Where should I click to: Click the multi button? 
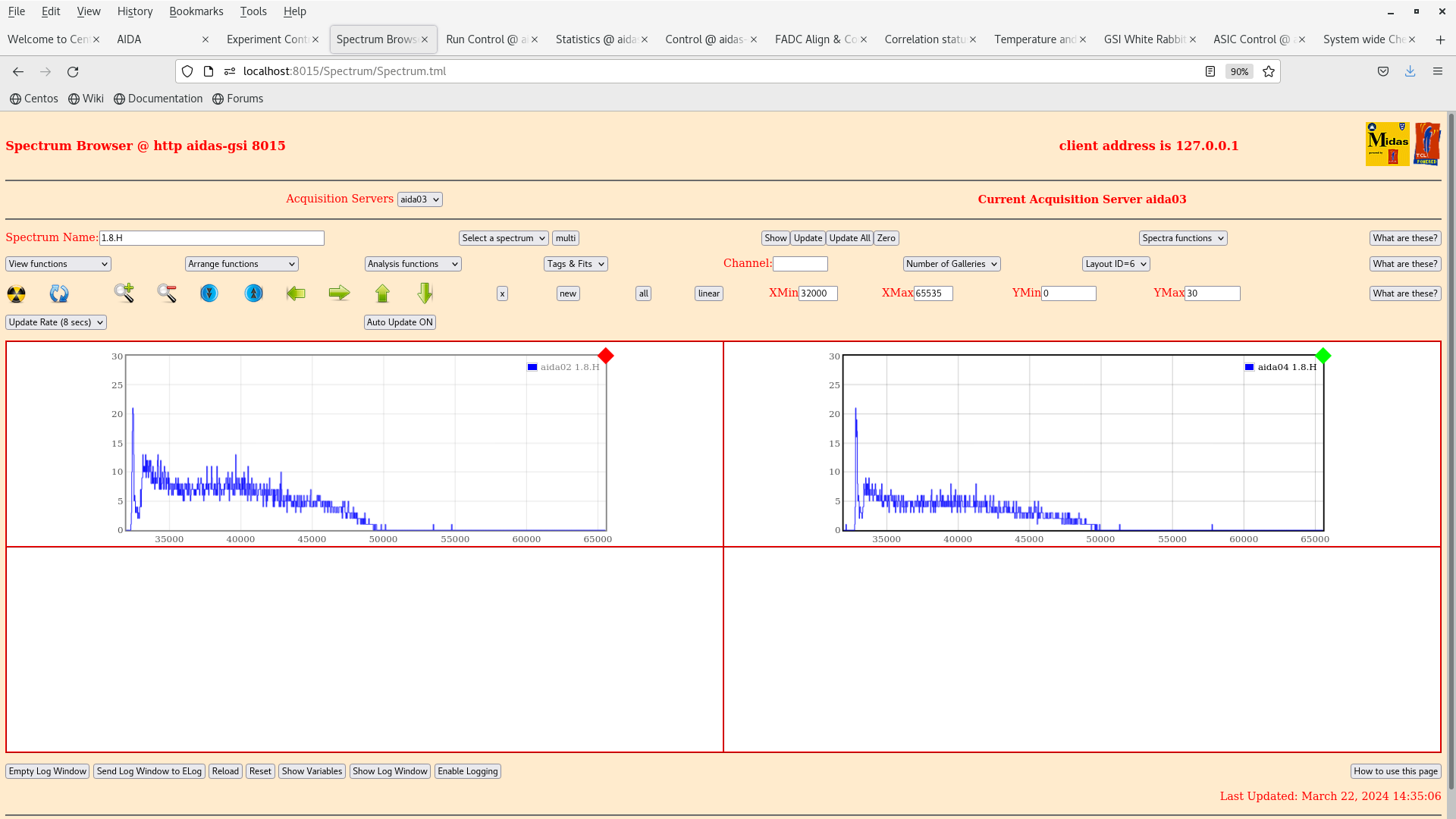coord(566,238)
